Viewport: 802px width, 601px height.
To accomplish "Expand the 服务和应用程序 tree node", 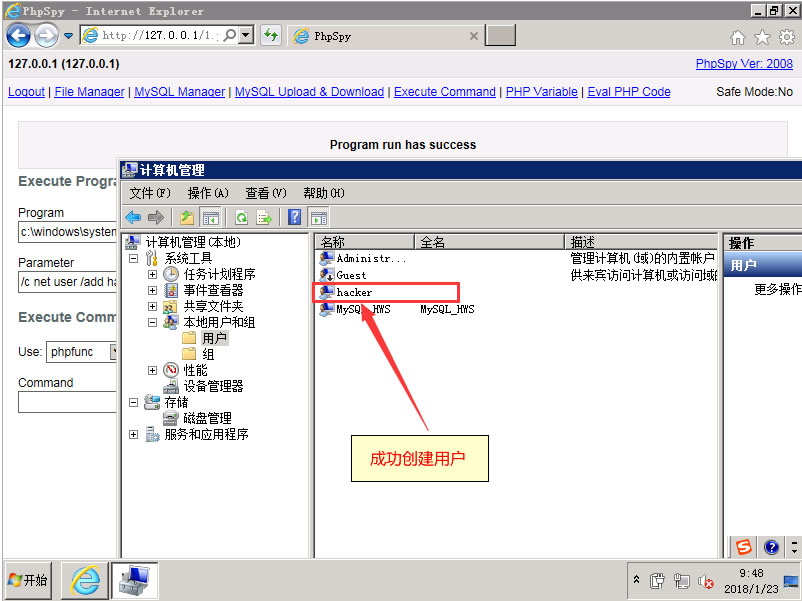I will click(134, 434).
